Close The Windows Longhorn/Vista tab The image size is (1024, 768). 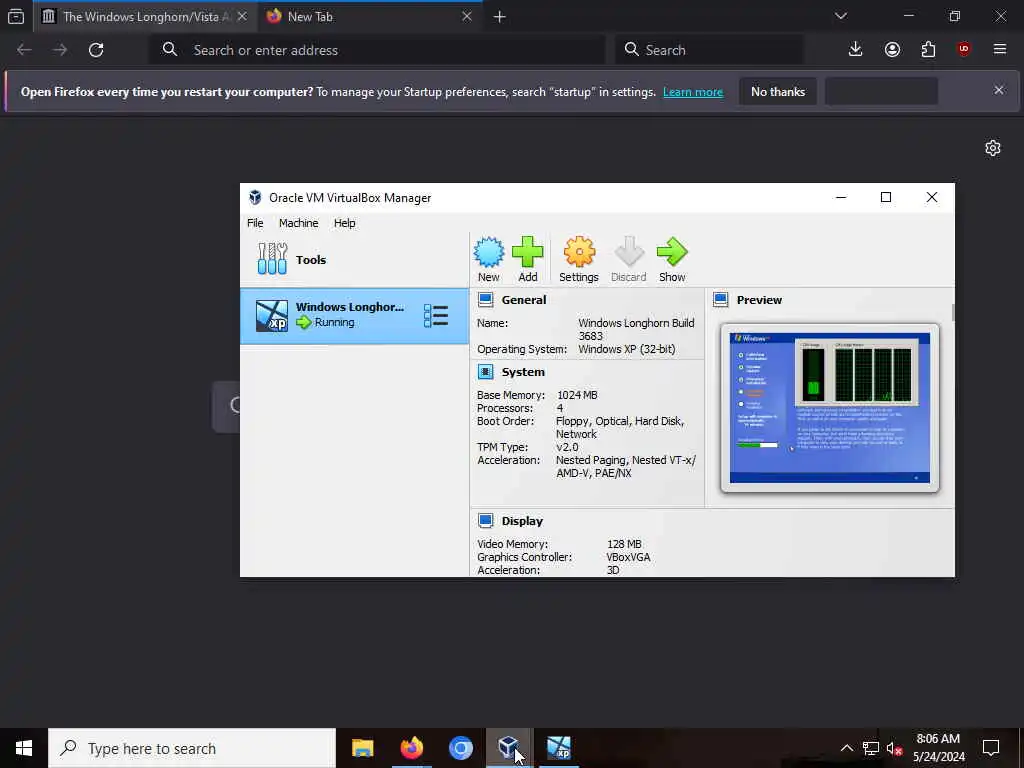tap(242, 16)
